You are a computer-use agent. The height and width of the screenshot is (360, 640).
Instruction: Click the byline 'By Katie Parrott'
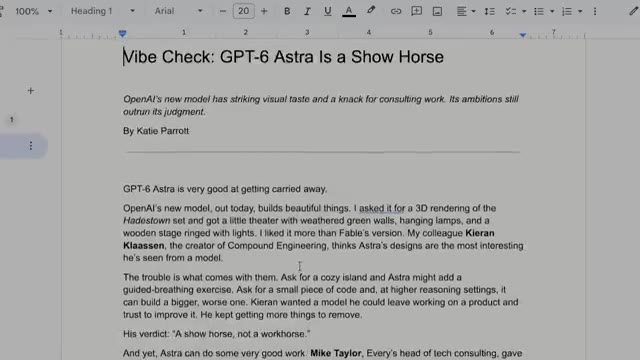(x=156, y=131)
